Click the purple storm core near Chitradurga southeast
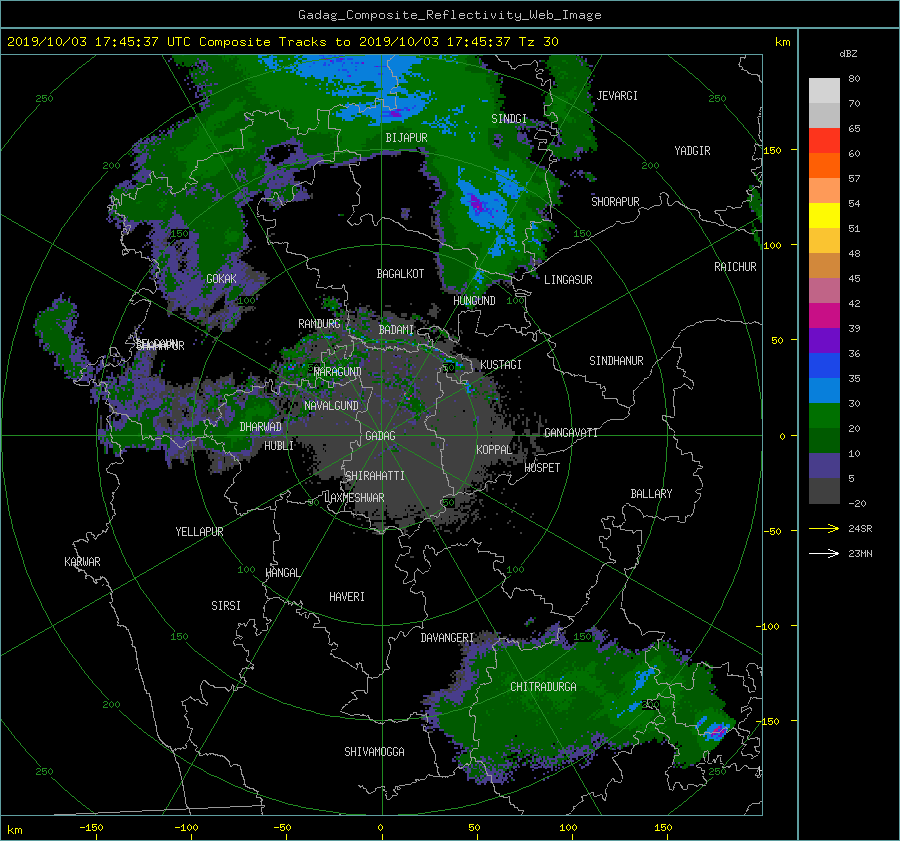 point(716,730)
